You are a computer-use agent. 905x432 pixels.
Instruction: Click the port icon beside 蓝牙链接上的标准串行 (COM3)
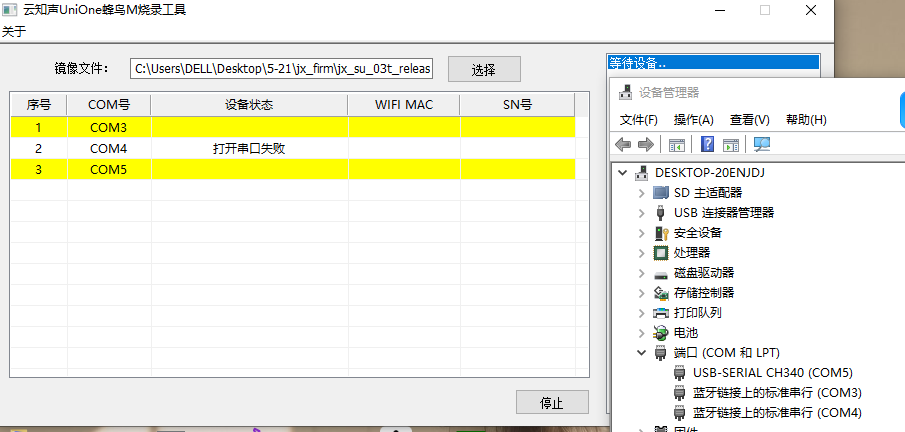(x=680, y=393)
